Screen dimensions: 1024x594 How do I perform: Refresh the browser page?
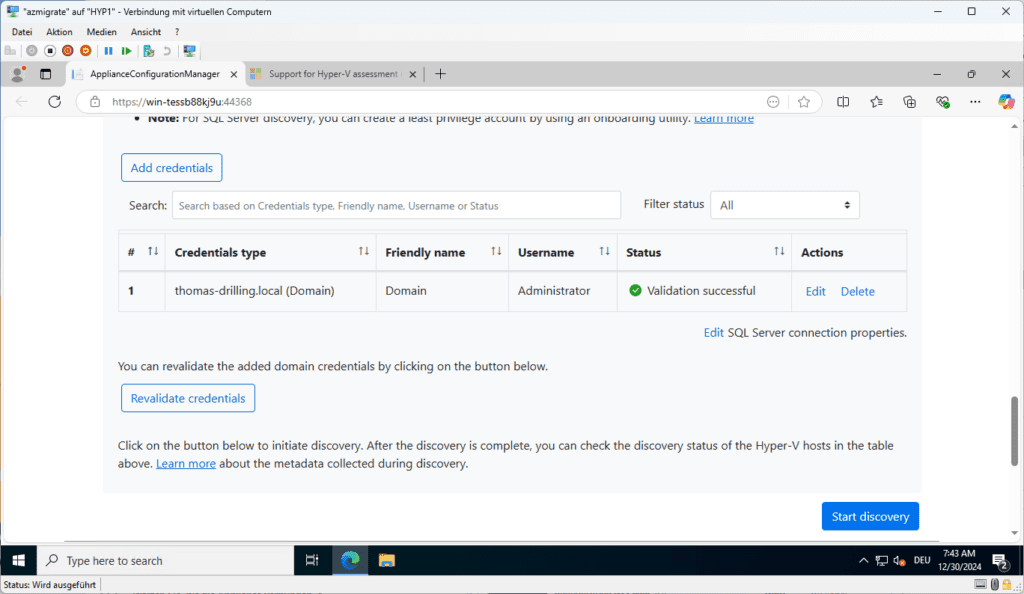click(54, 102)
